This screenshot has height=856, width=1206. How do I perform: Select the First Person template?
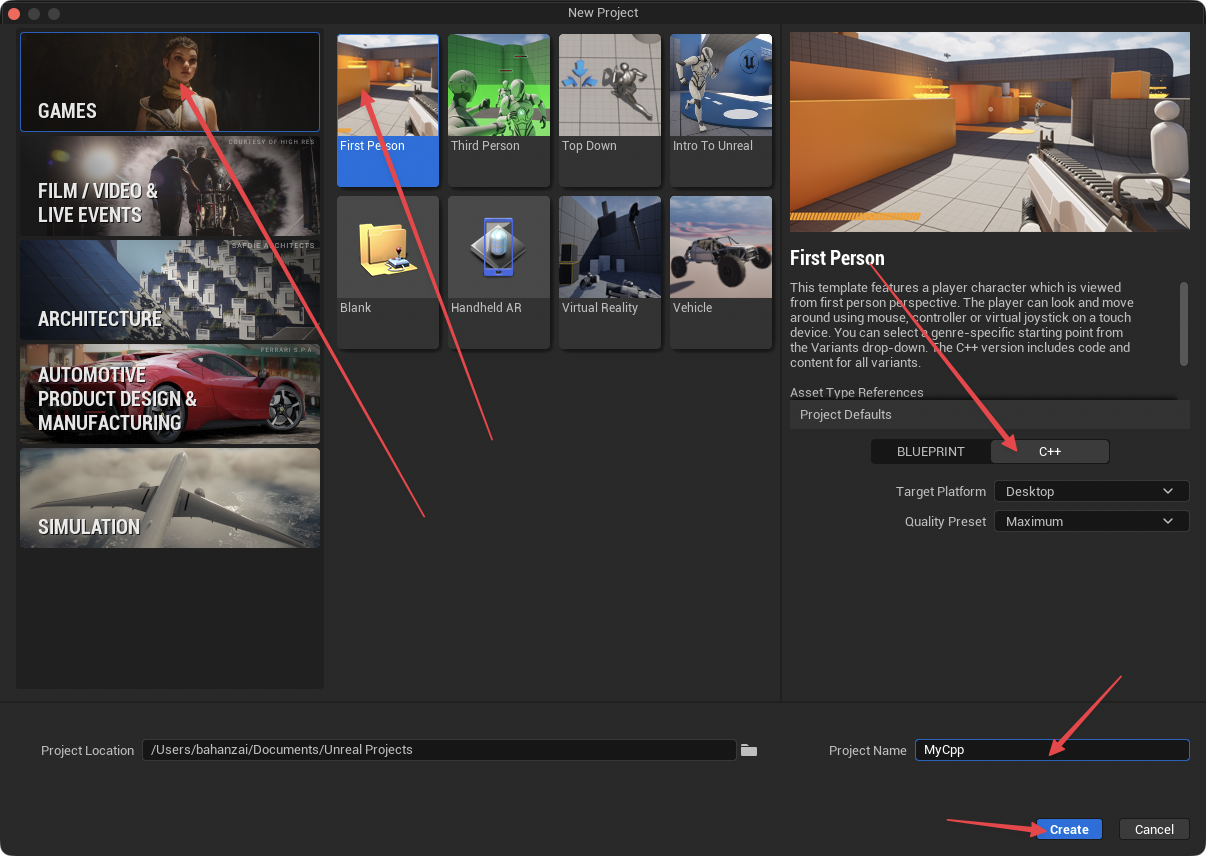tap(388, 110)
